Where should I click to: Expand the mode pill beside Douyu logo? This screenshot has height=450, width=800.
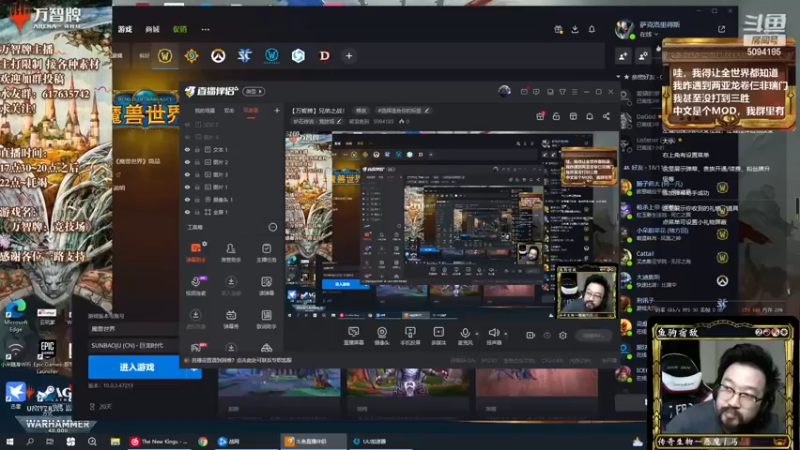click(x=254, y=91)
